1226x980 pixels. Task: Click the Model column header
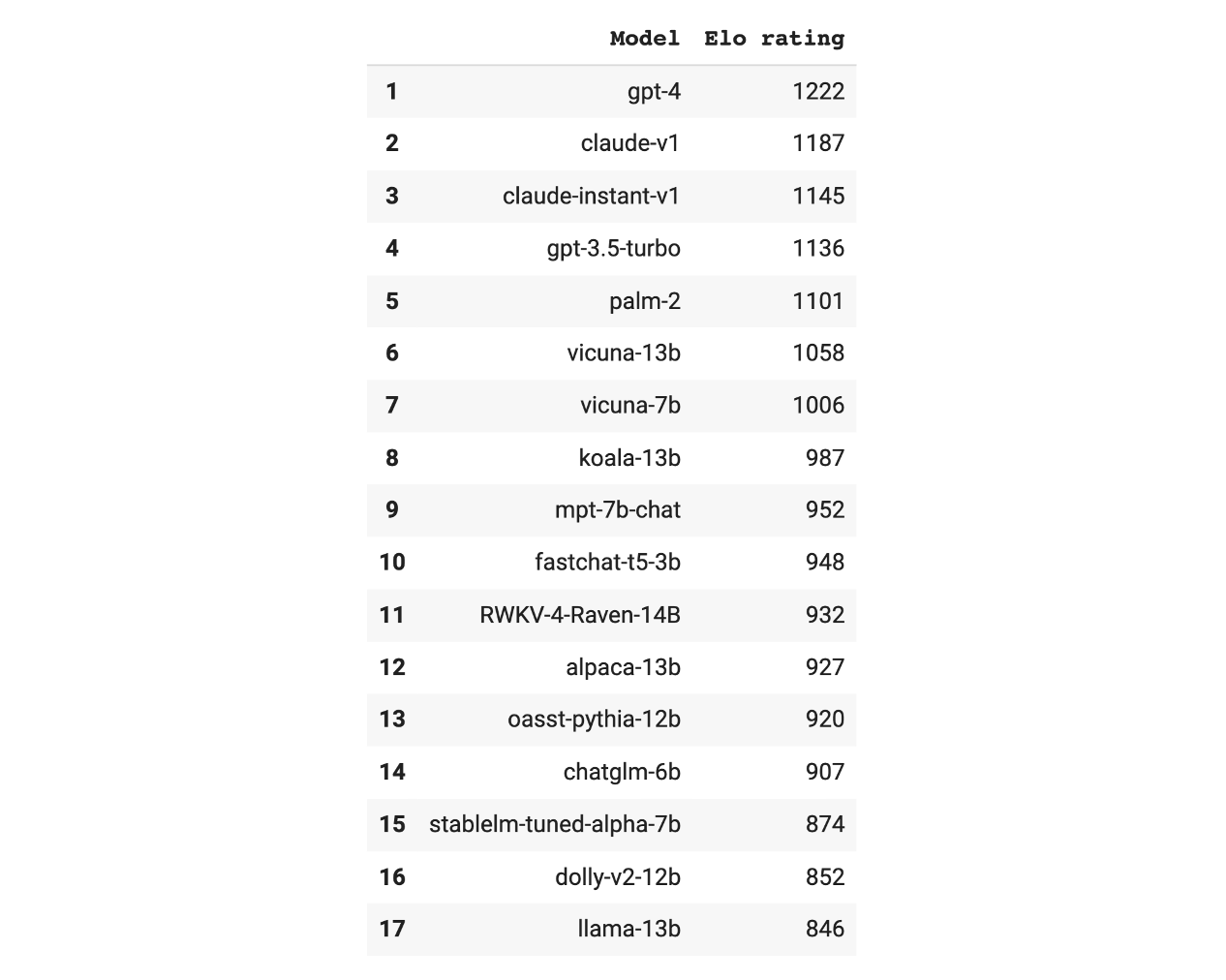[644, 39]
